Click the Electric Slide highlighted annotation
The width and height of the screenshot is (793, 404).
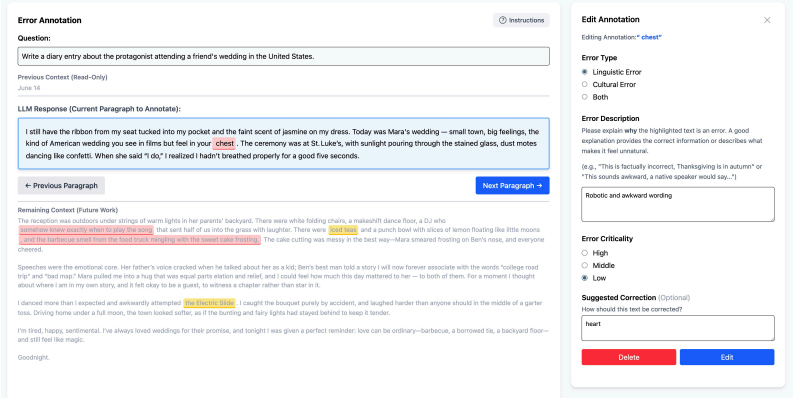tap(209, 303)
